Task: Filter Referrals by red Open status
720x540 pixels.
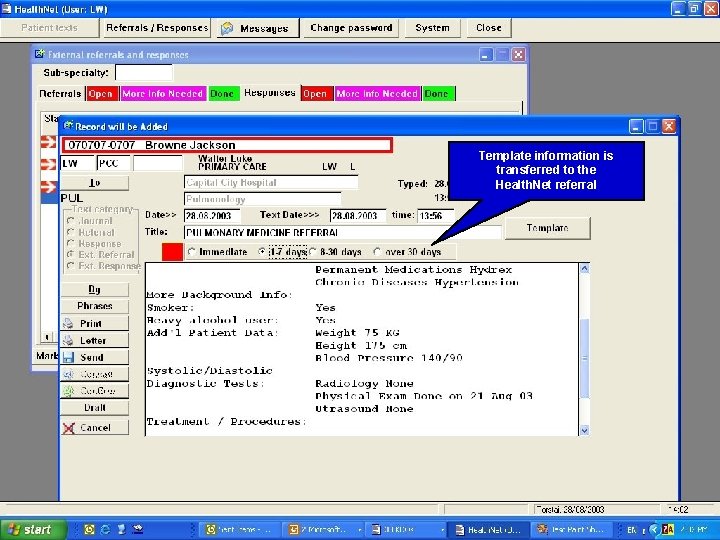Action: coord(101,94)
